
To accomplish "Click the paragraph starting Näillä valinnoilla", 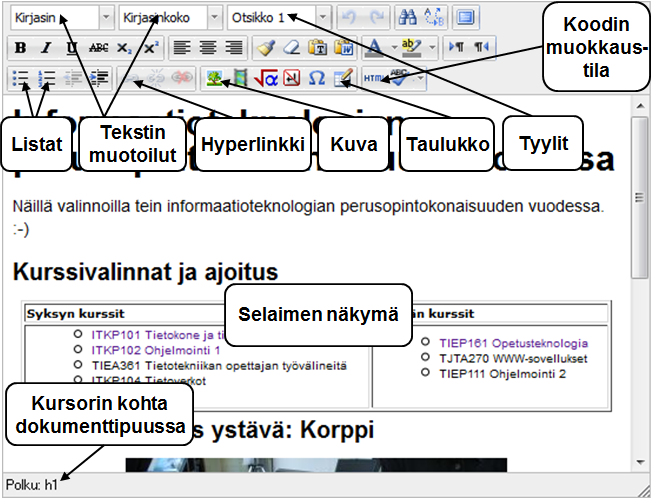I will coord(308,217).
